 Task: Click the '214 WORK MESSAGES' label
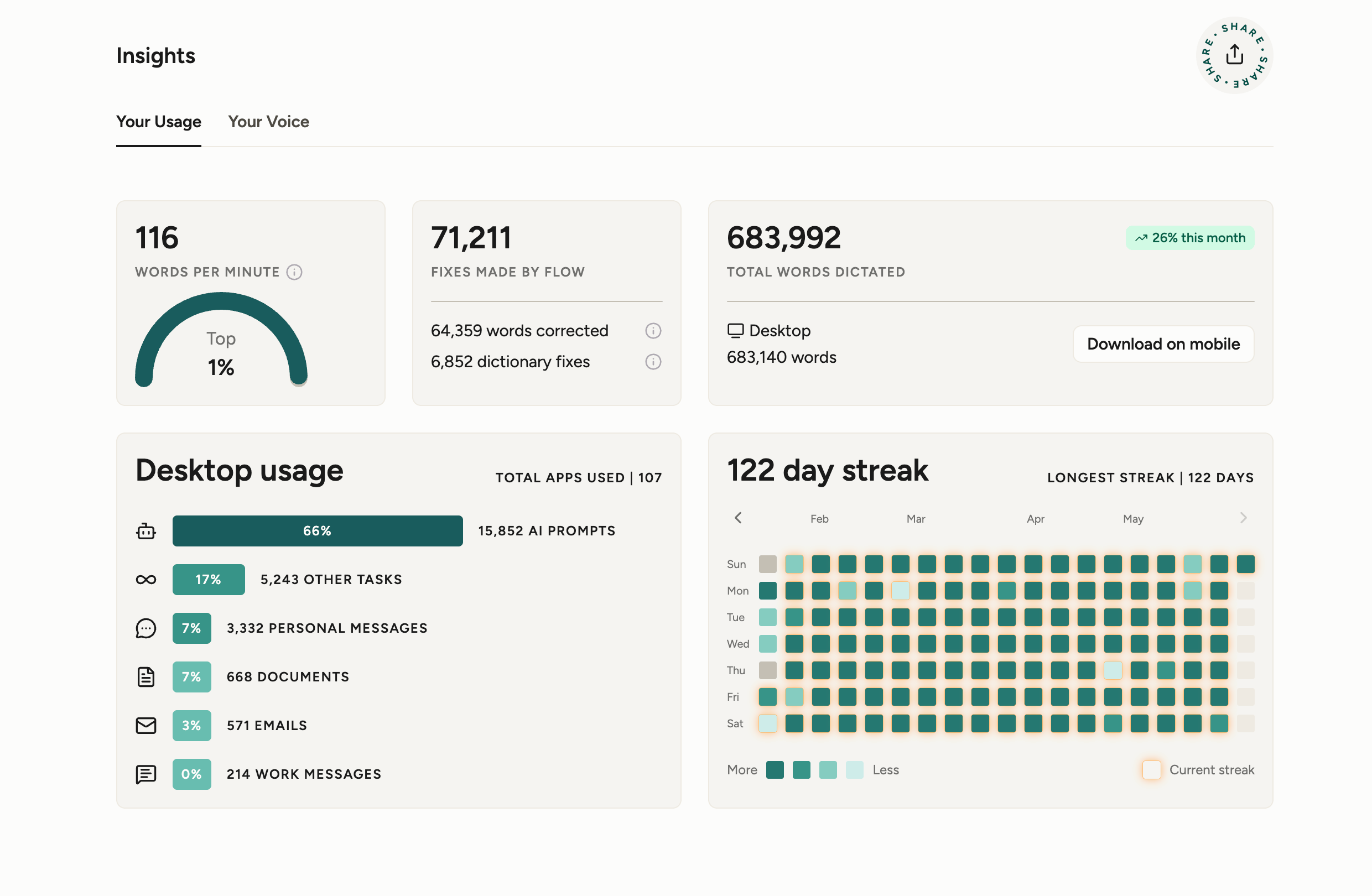click(304, 774)
